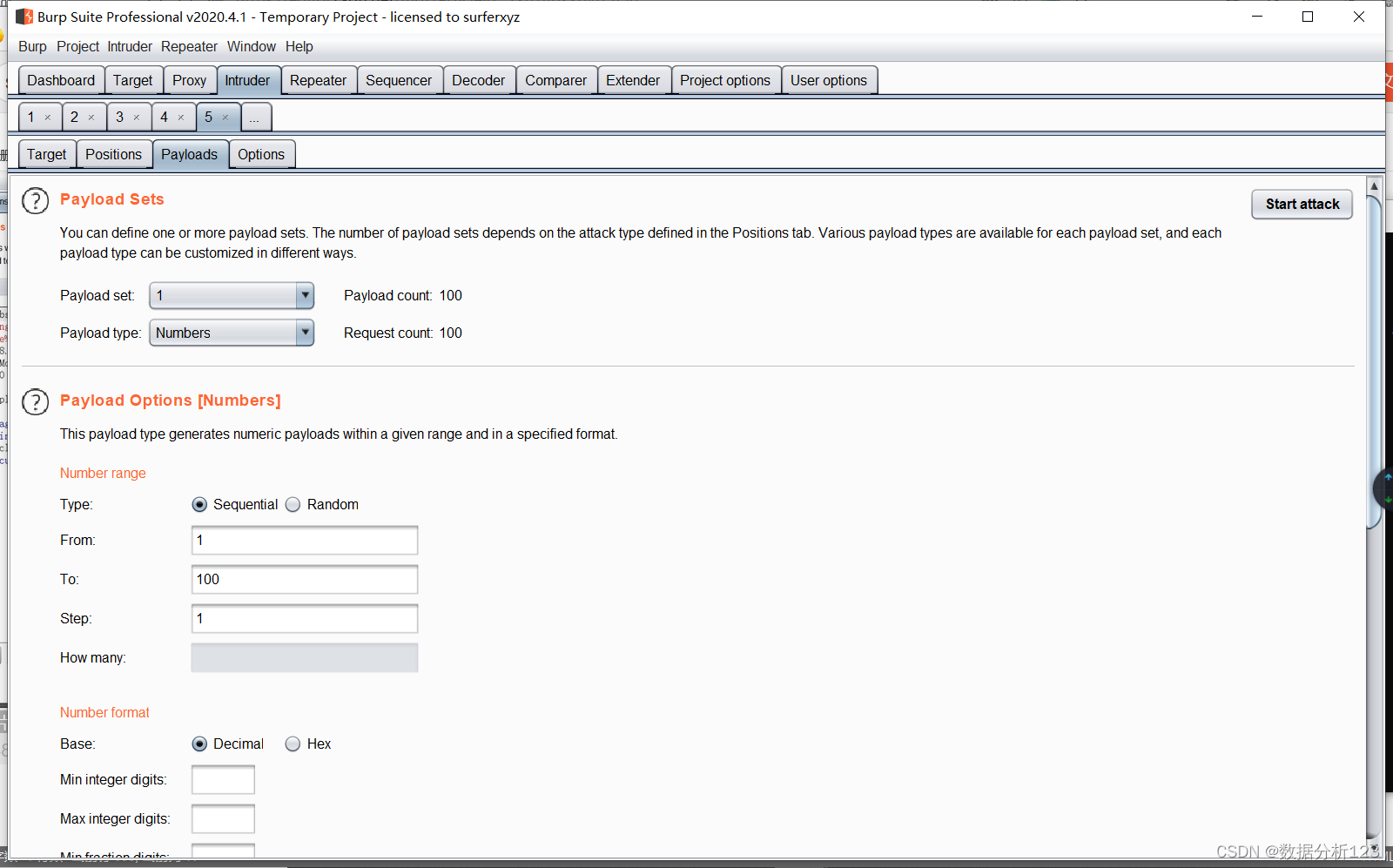This screenshot has height=868, width=1393.
Task: Switch to the Decoder tab
Action: tap(478, 80)
